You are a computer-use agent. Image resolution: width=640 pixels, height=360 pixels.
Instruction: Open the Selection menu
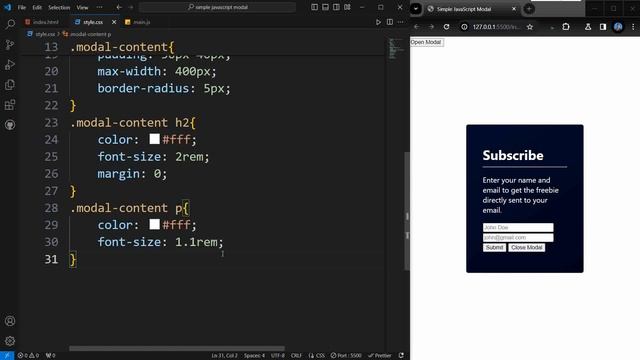[x=59, y=7]
